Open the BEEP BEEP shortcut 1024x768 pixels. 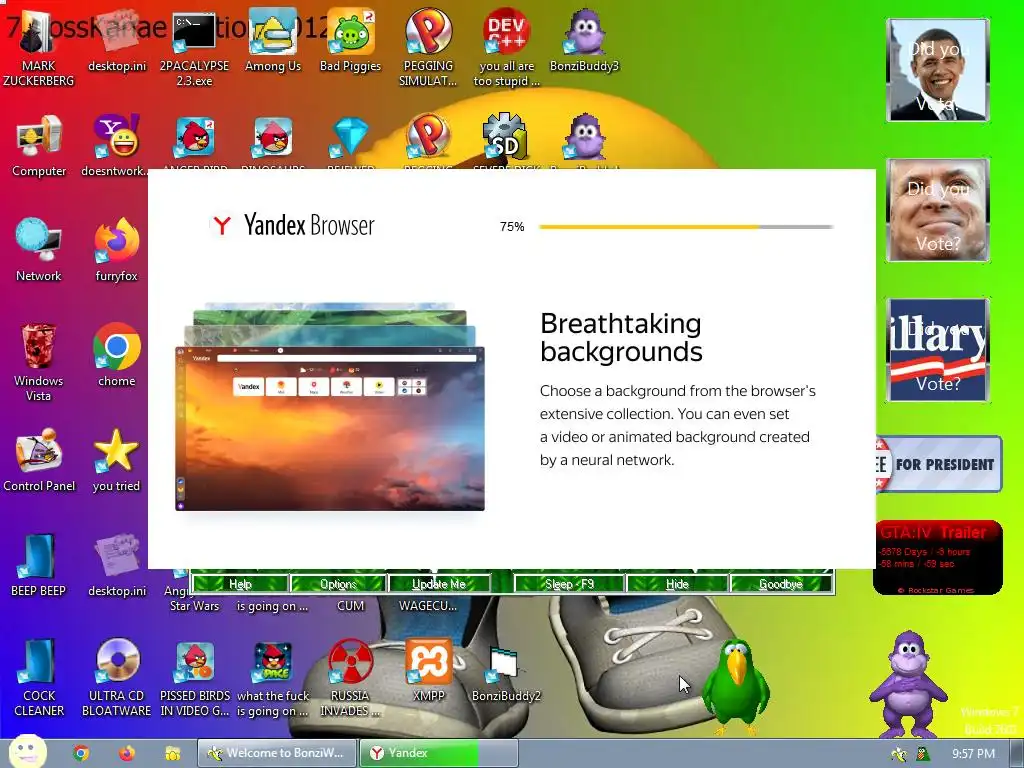pyautogui.click(x=39, y=566)
